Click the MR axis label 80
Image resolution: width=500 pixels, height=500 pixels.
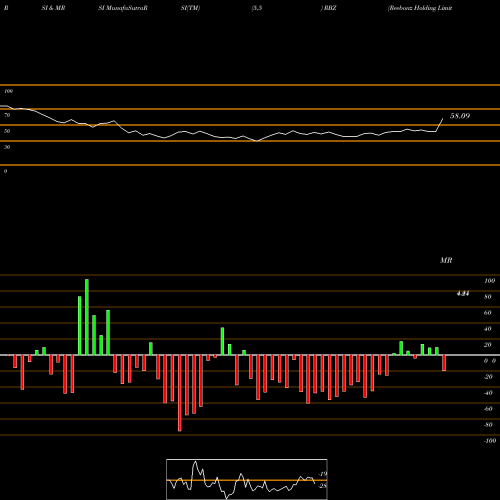(488, 297)
